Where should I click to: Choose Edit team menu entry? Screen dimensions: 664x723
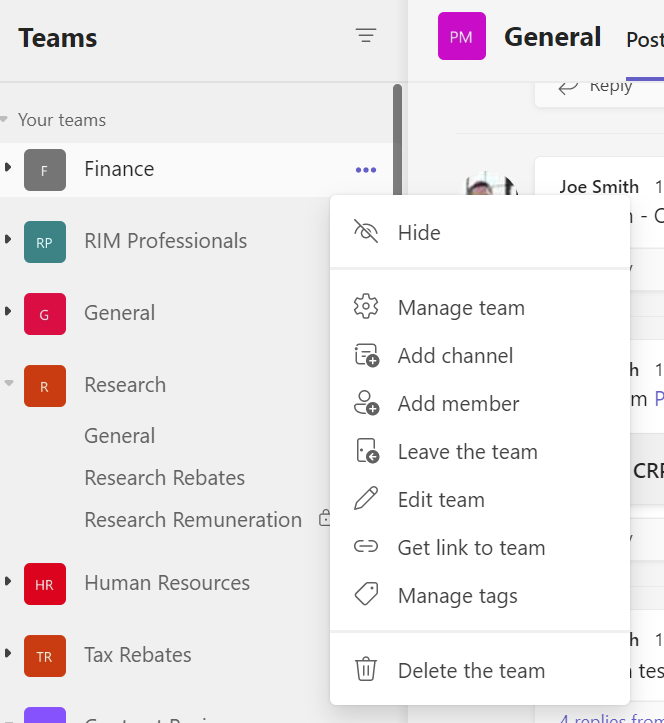[x=480, y=499]
